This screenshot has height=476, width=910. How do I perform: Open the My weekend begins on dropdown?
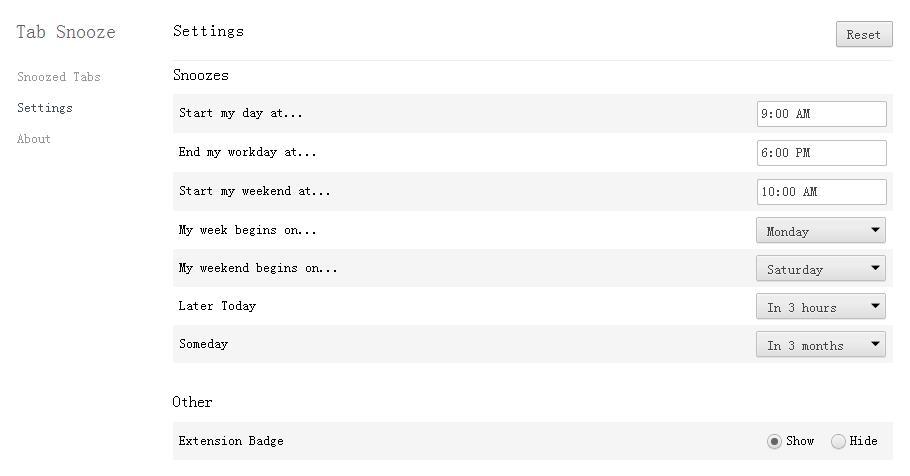tap(821, 269)
